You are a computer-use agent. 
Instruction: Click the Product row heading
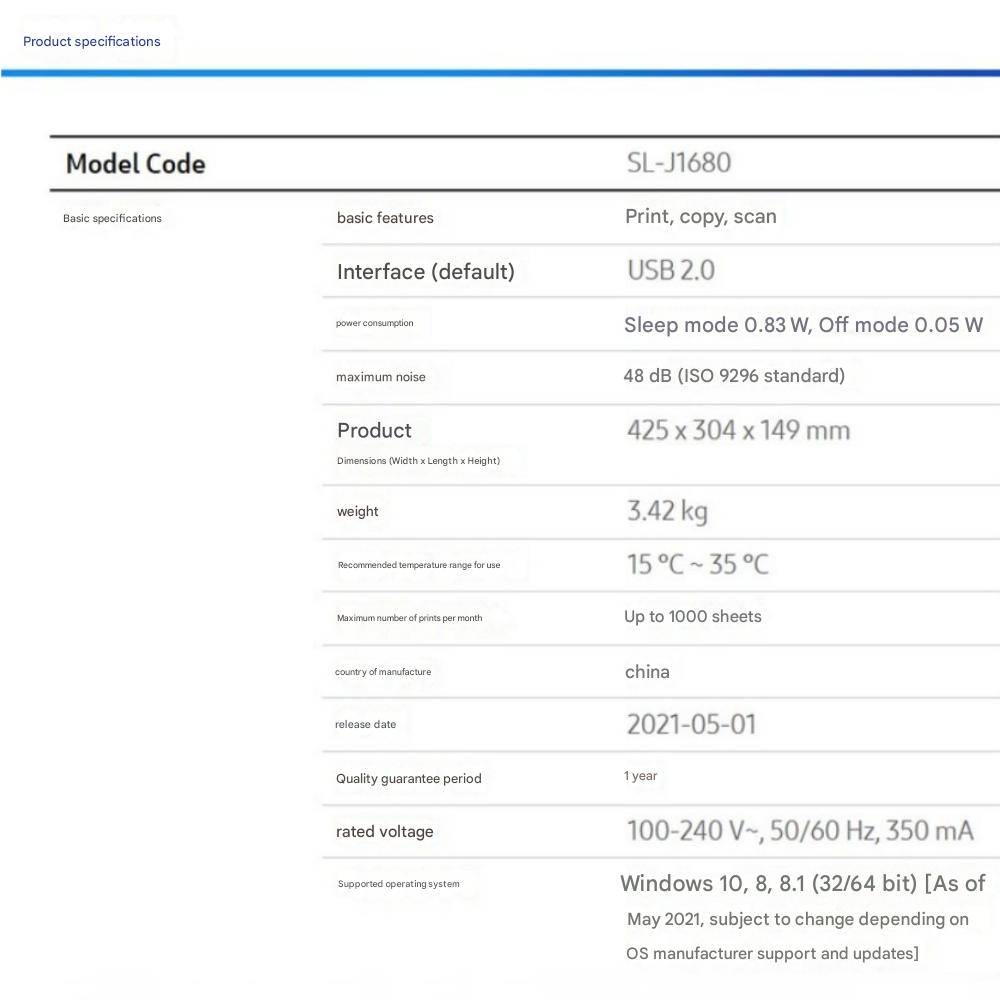374,430
